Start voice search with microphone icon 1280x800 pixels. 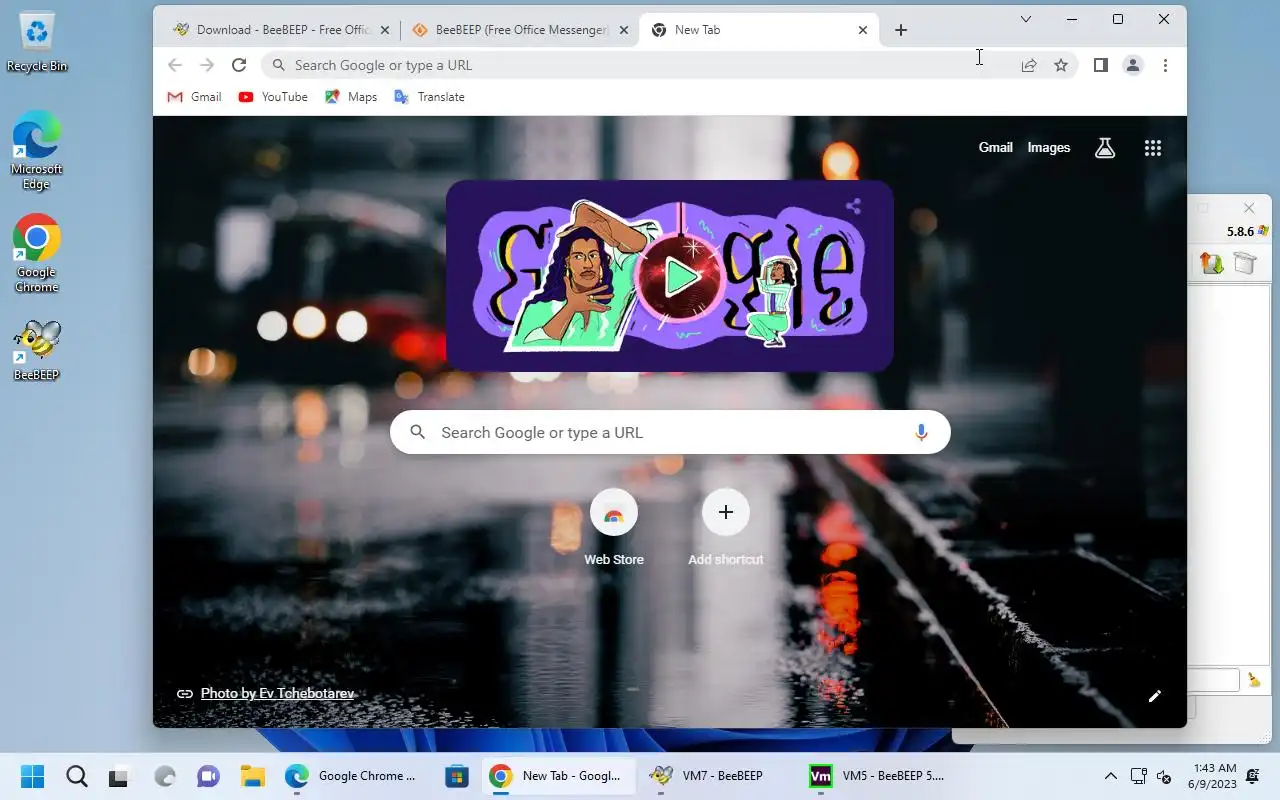pos(921,432)
